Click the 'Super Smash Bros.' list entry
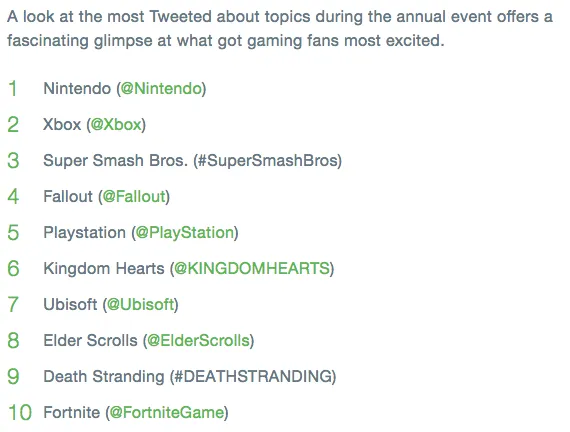570x432 pixels. point(115,160)
